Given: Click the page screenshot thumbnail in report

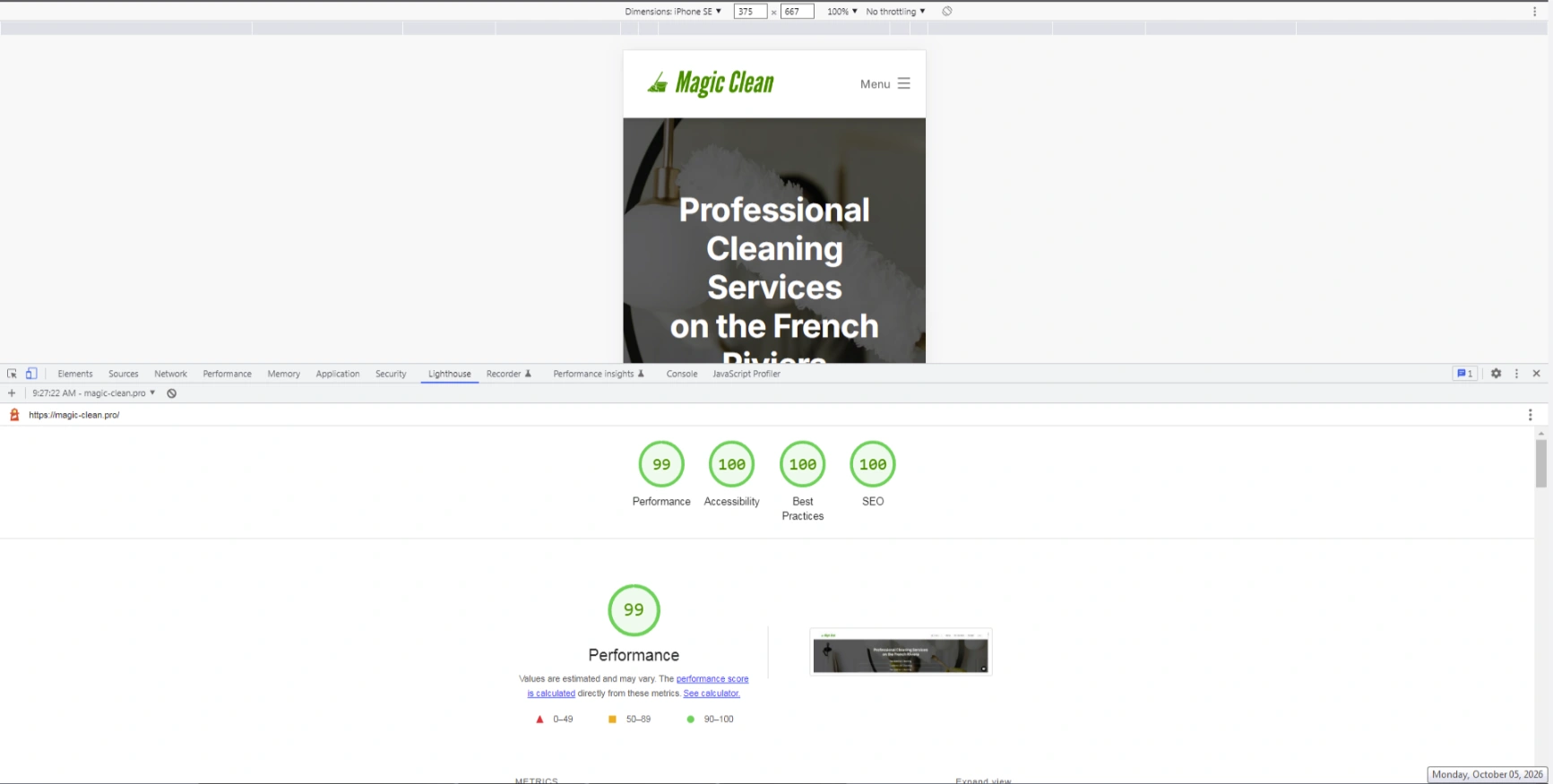Looking at the screenshot, I should pos(901,652).
